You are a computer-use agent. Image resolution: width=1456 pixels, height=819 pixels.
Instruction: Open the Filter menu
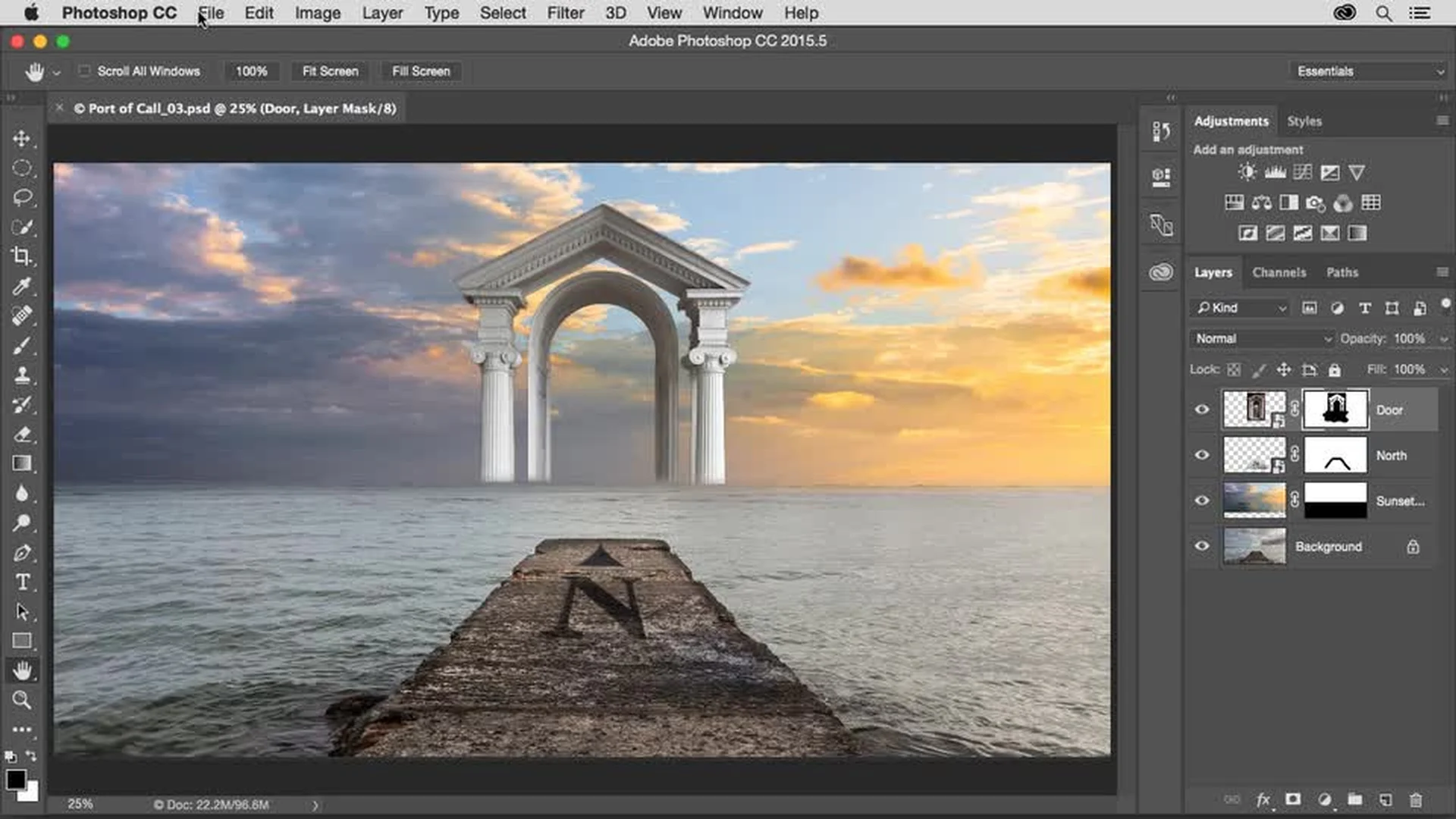click(566, 13)
